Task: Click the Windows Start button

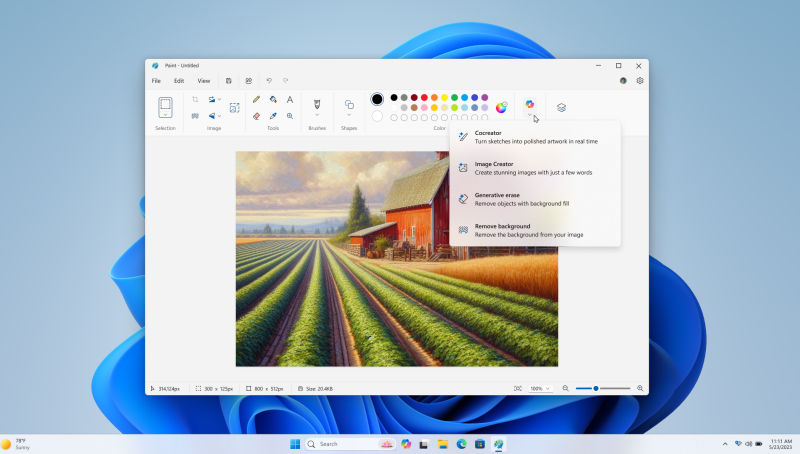Action: pos(295,443)
